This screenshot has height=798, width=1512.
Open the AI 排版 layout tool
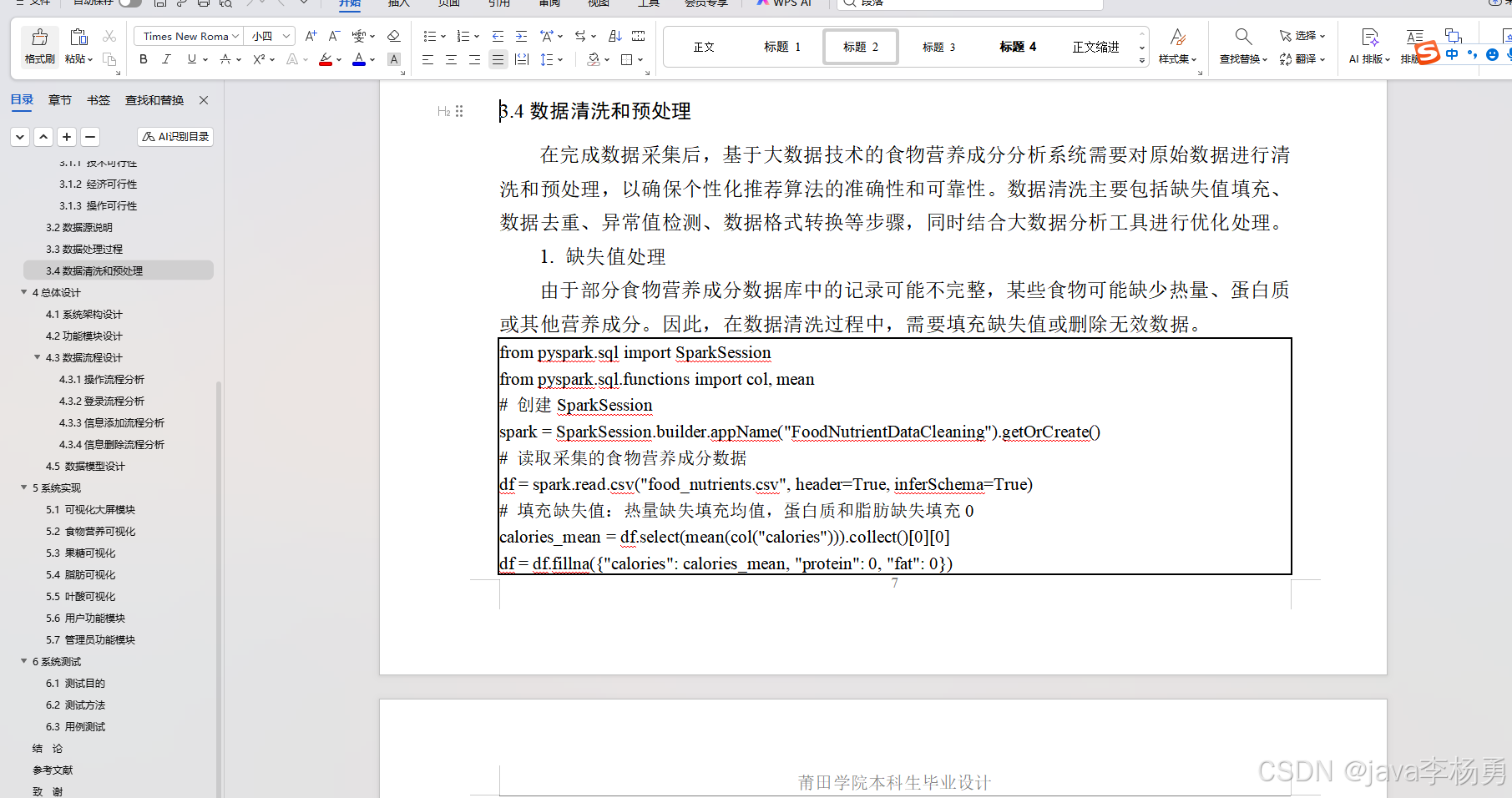click(1369, 46)
